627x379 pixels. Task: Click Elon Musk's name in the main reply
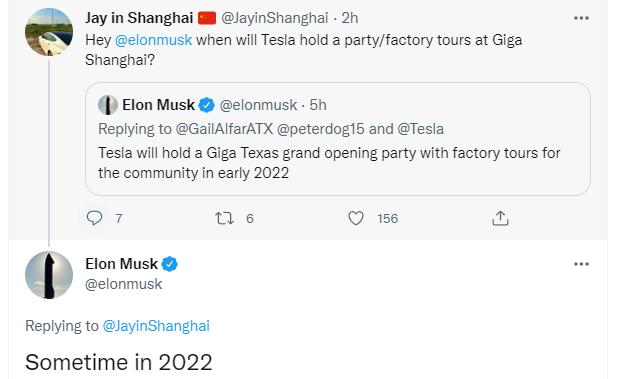pyautogui.click(x=122, y=264)
